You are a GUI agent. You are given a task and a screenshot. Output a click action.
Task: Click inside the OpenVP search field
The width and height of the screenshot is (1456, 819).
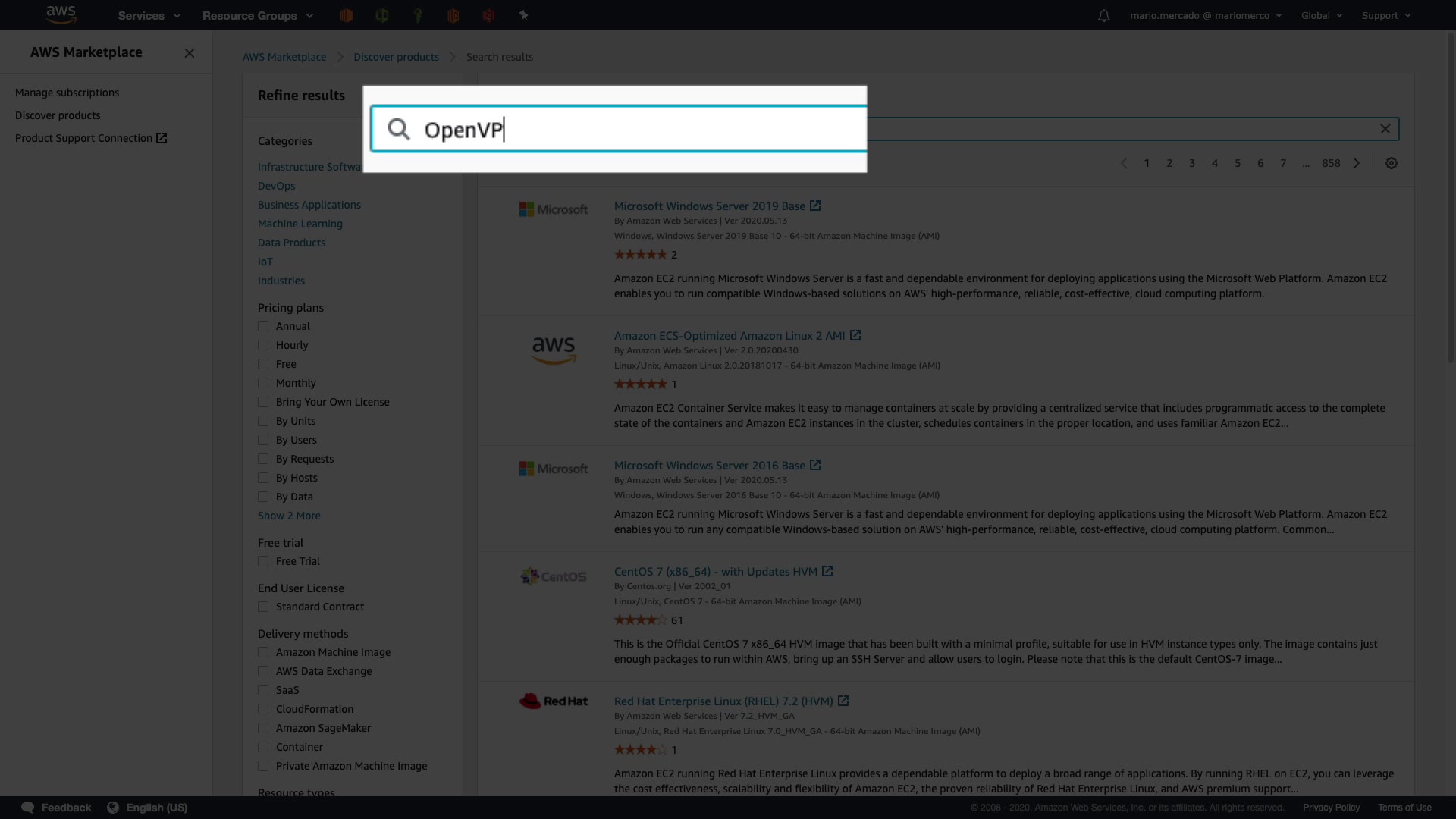pyautogui.click(x=645, y=130)
